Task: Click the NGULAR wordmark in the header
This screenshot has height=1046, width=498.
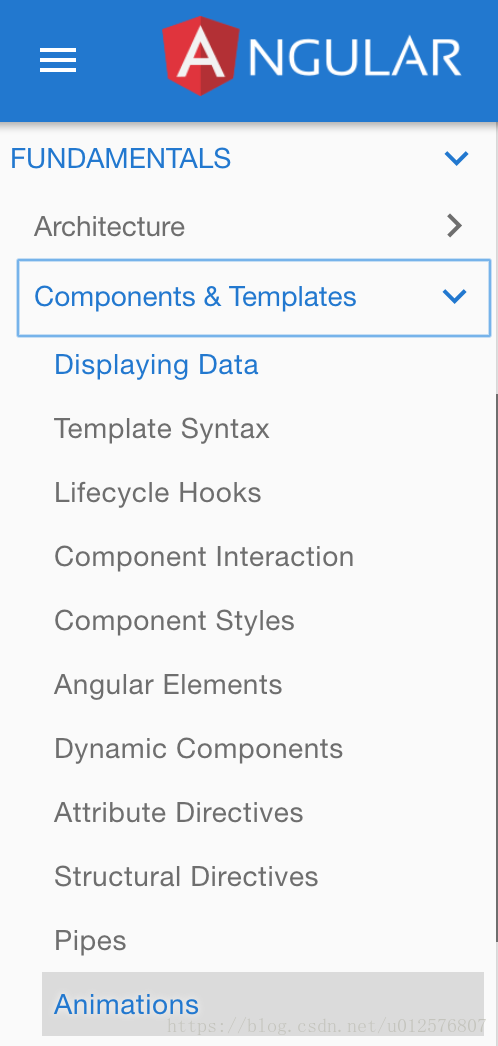Action: [x=355, y=57]
